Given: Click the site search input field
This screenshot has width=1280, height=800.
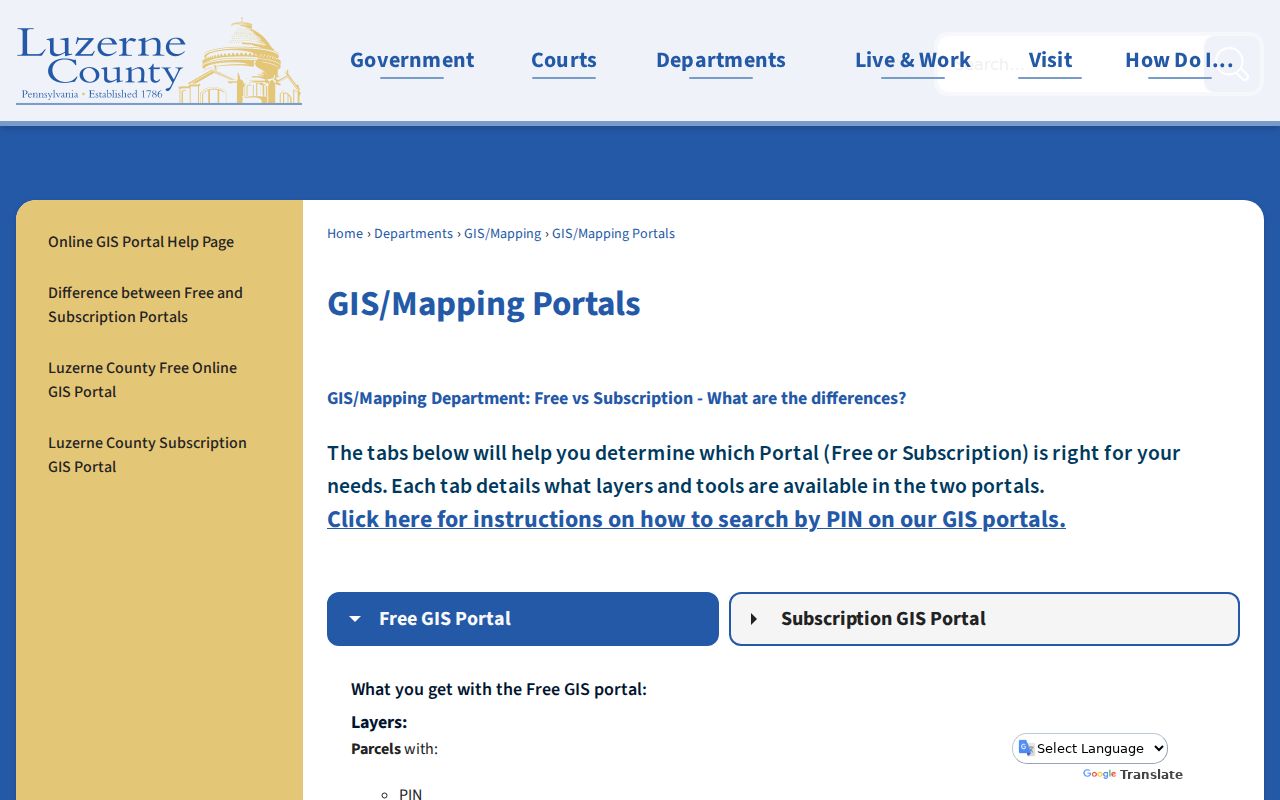Looking at the screenshot, I should (x=1070, y=64).
